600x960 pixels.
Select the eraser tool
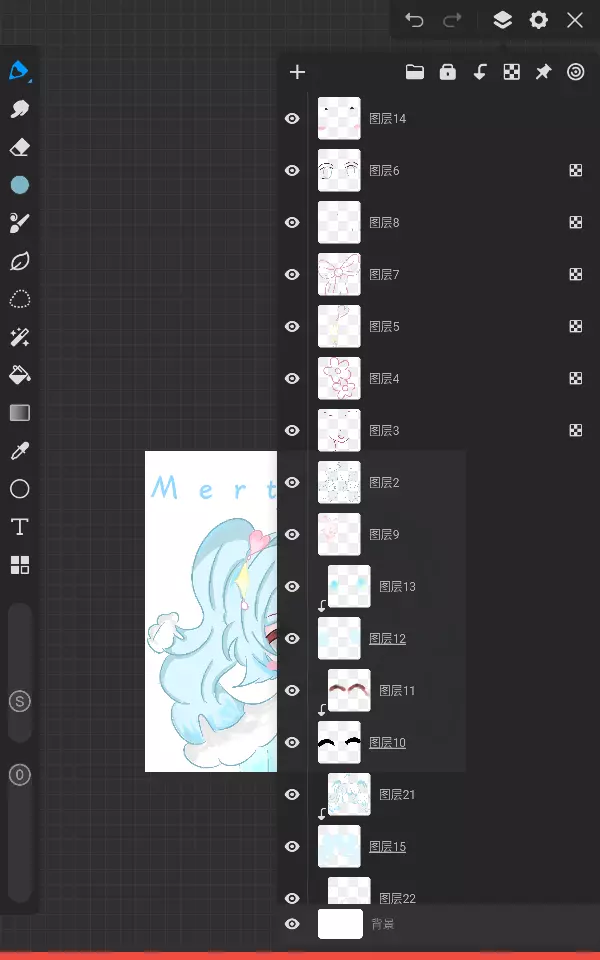[20, 147]
